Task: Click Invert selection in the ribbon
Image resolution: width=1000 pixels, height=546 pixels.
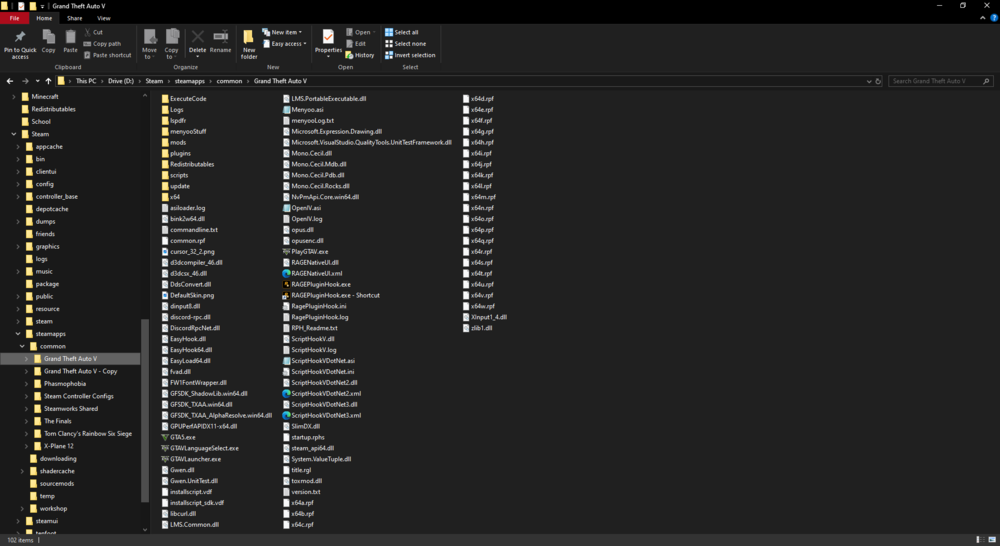Action: point(410,55)
